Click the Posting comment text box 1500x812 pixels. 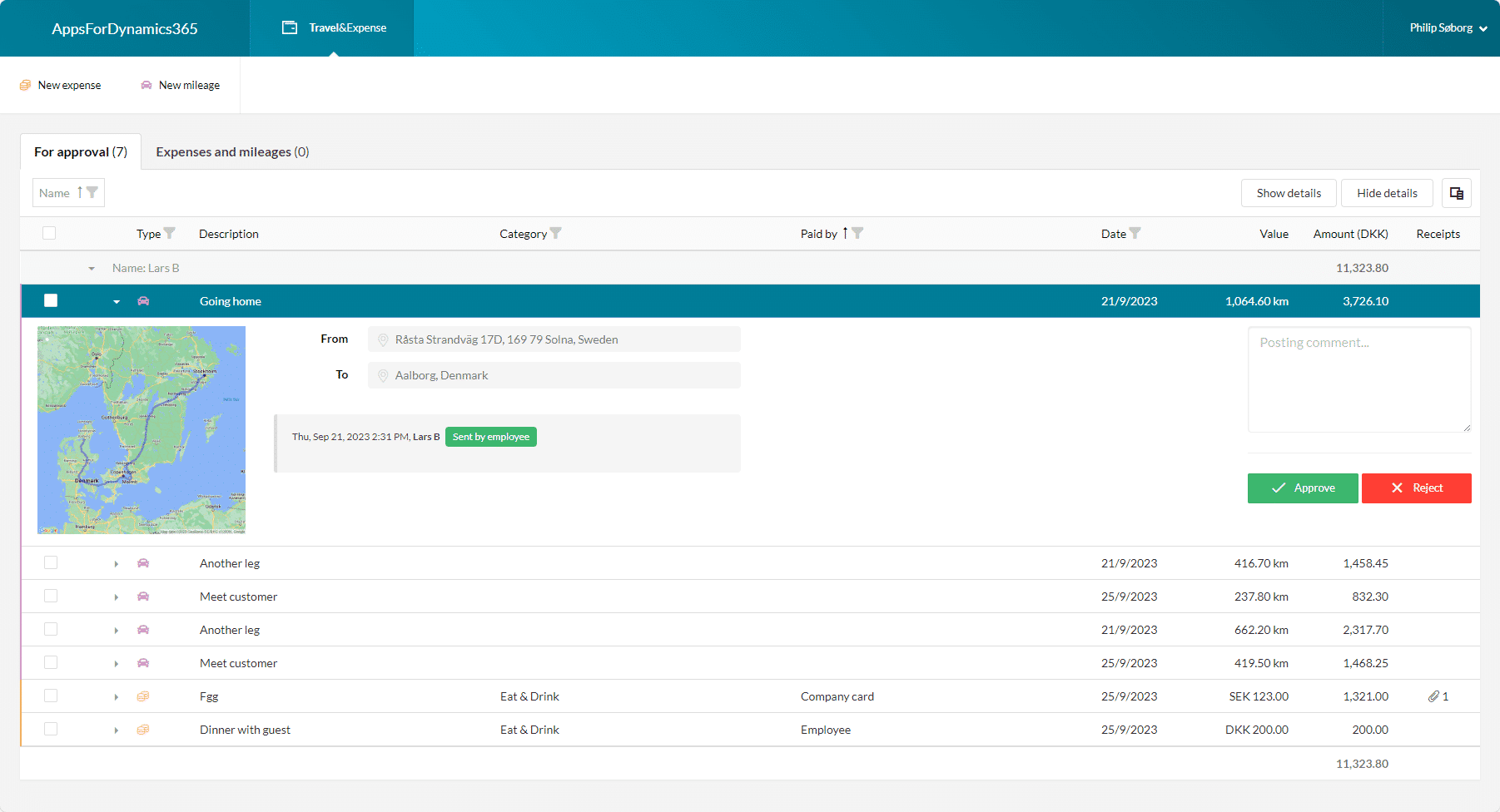(1359, 379)
